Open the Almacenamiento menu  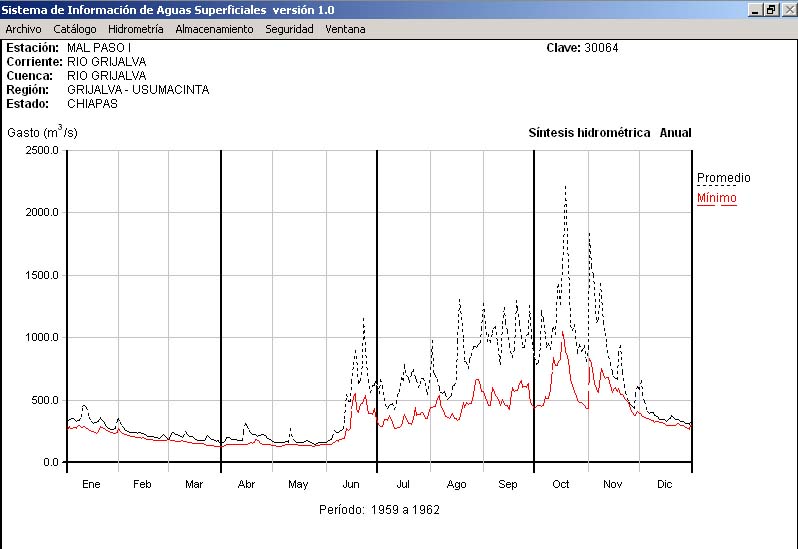pyautogui.click(x=214, y=29)
